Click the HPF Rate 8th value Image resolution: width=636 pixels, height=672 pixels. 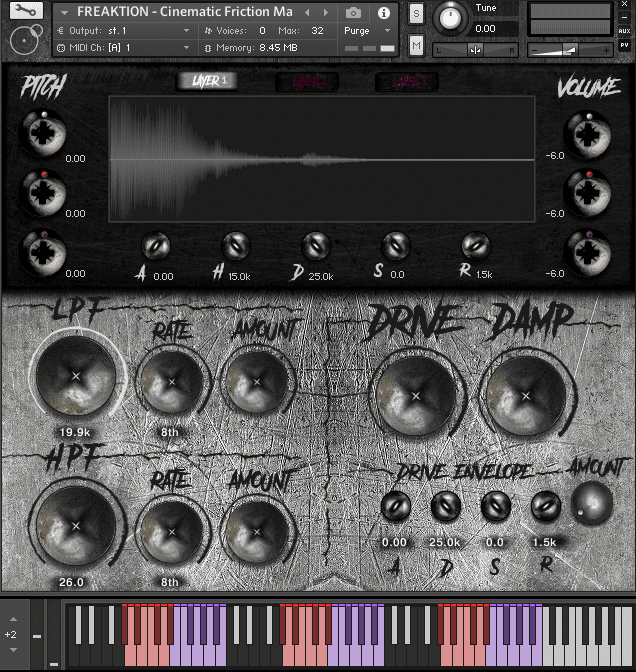click(170, 582)
